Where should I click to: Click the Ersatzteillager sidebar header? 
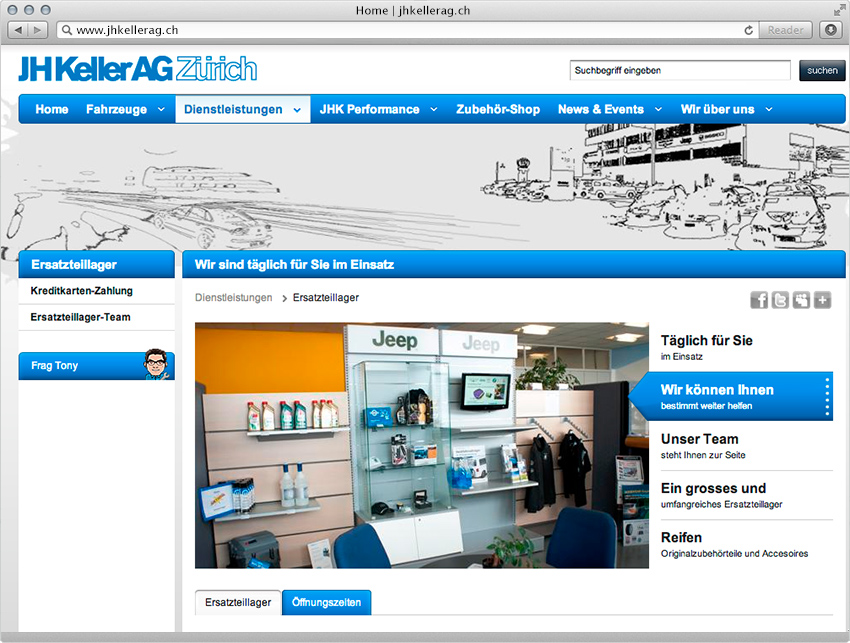coord(96,265)
